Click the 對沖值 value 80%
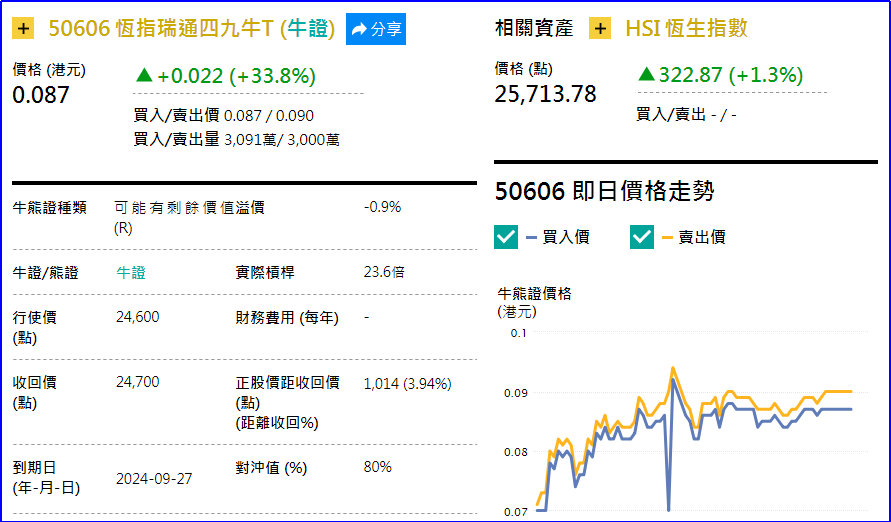The width and height of the screenshot is (891, 522). click(x=378, y=467)
